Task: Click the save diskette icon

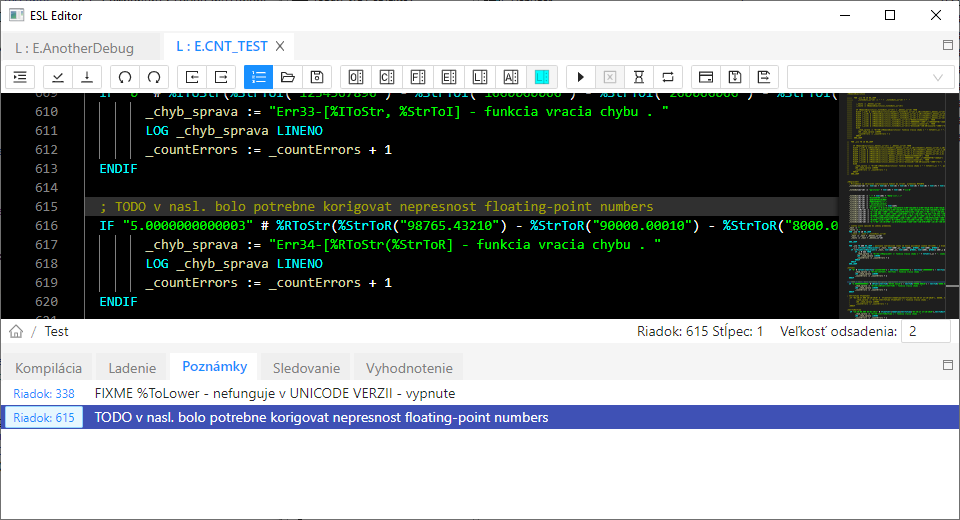Action: [x=317, y=77]
